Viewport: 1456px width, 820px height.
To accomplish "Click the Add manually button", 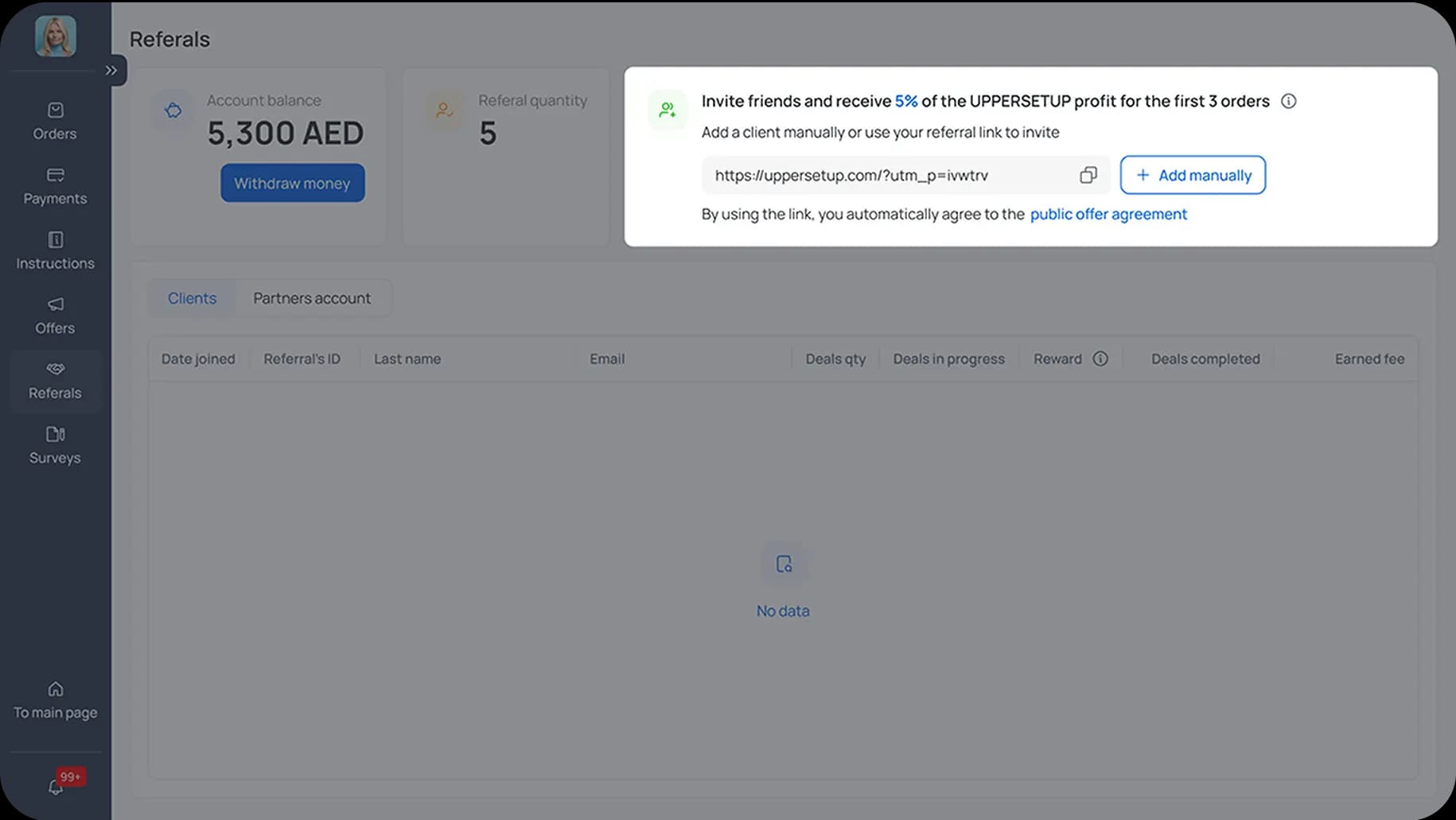I will [x=1192, y=175].
